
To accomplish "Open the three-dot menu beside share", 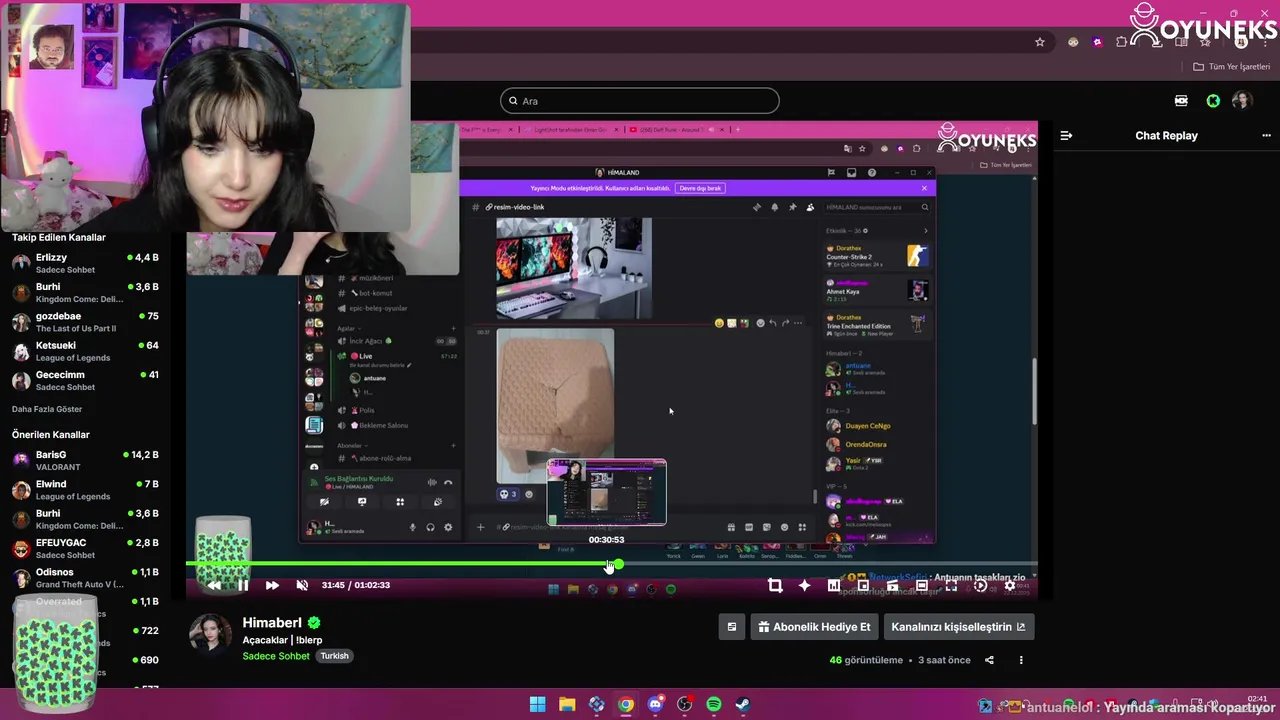I will [x=1021, y=660].
